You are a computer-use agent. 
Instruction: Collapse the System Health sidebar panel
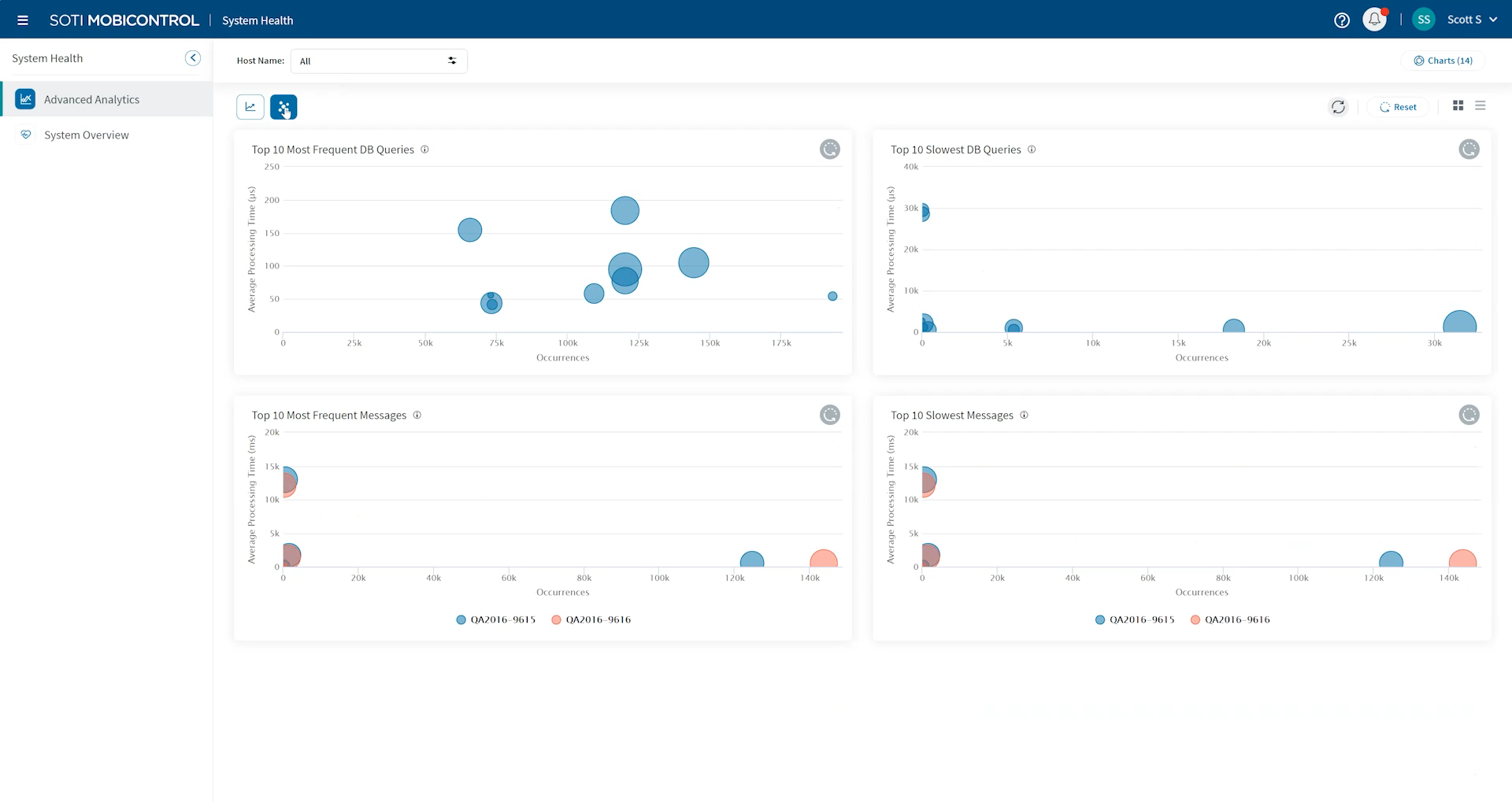[193, 58]
